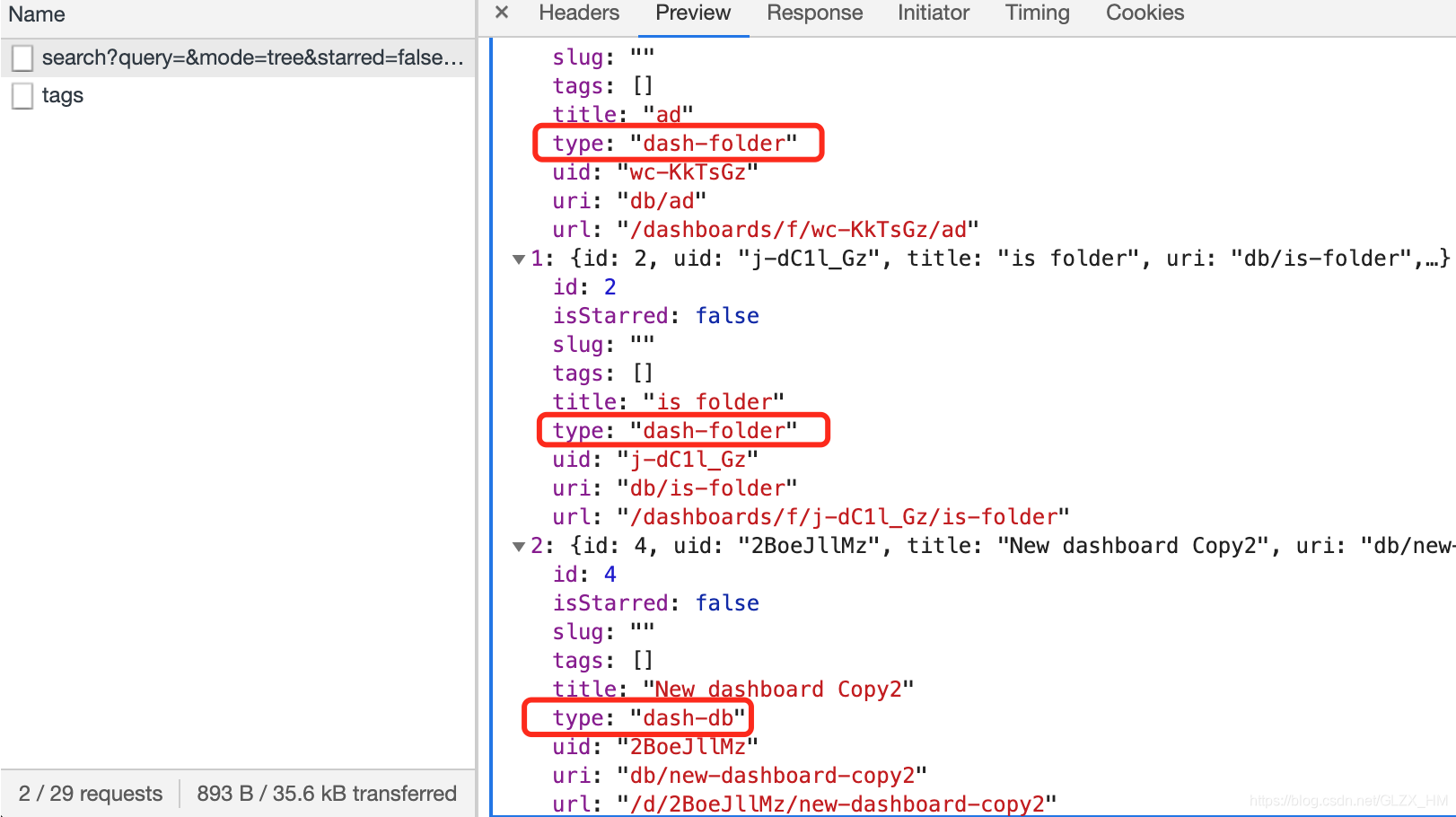Click the url /d/2BoeJllMz/new-dashboard-copy2 line
This screenshot has width=1456, height=817.
804,804
